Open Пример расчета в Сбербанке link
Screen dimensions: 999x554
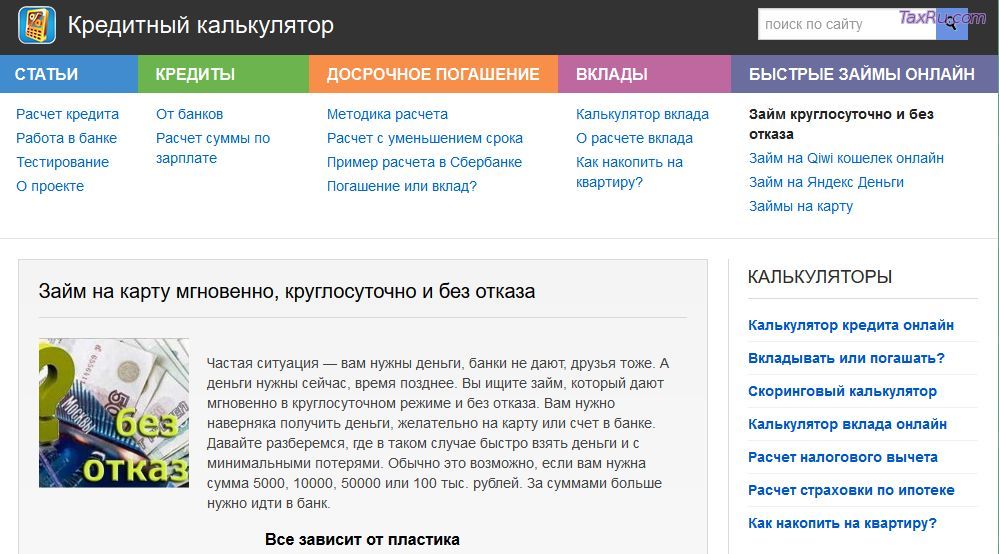(x=424, y=162)
